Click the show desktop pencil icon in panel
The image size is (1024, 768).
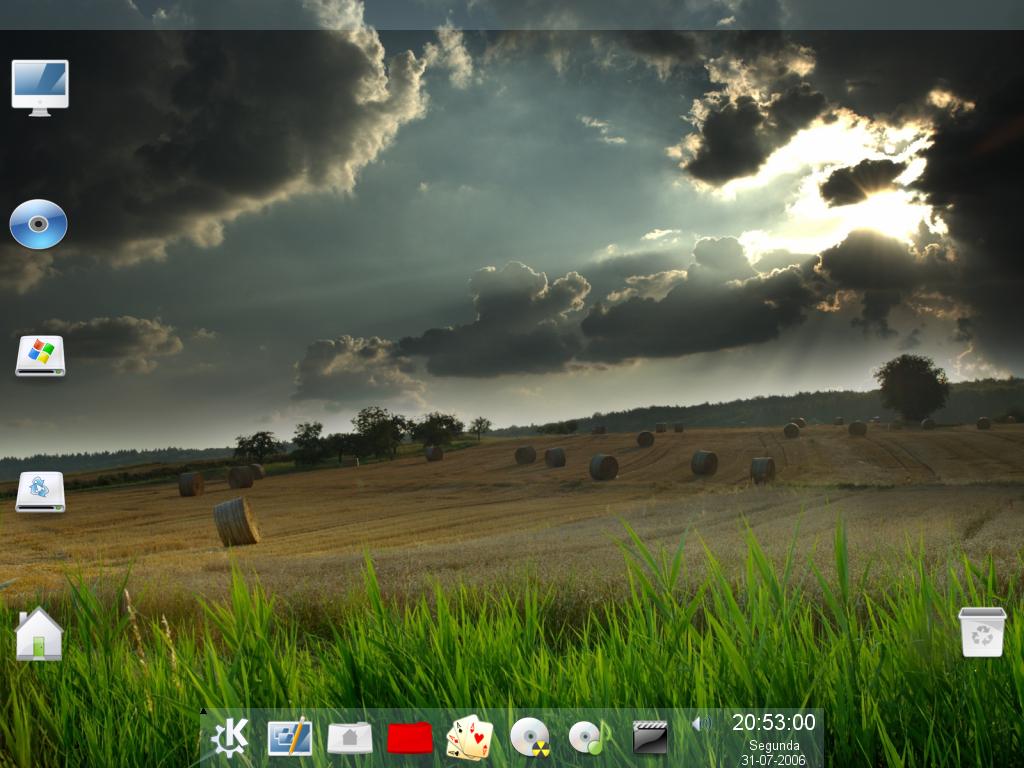(x=290, y=737)
